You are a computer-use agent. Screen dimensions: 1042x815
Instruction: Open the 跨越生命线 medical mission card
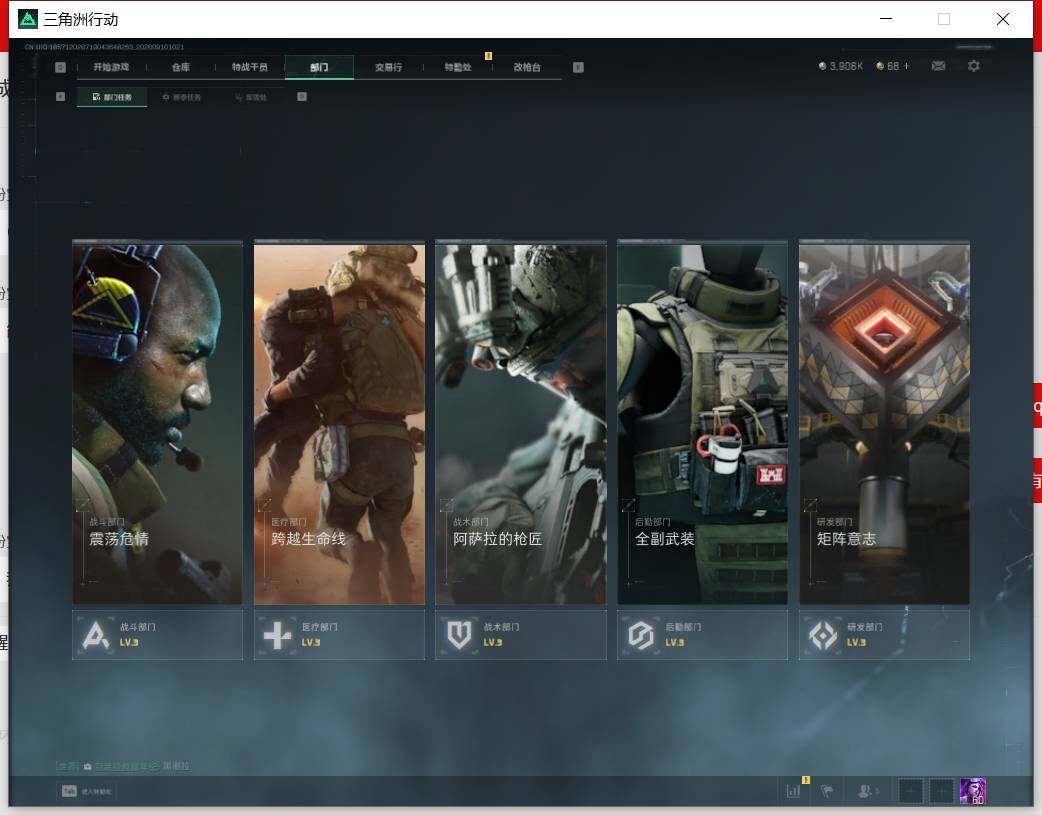[x=340, y=423]
